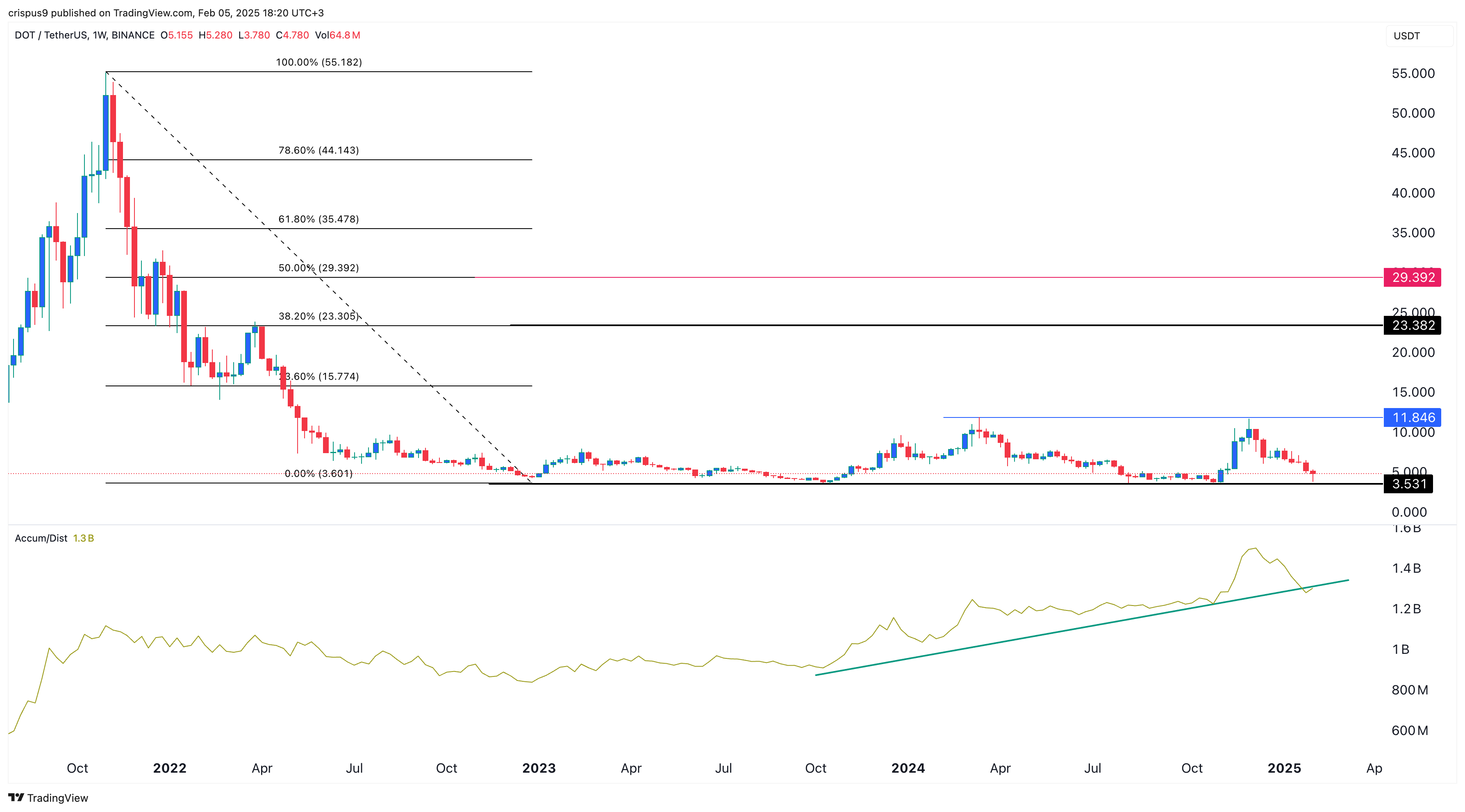Image resolution: width=1465 pixels, height=812 pixels.
Task: Click the 61.80% (35.478) retracement label
Action: coord(318,219)
